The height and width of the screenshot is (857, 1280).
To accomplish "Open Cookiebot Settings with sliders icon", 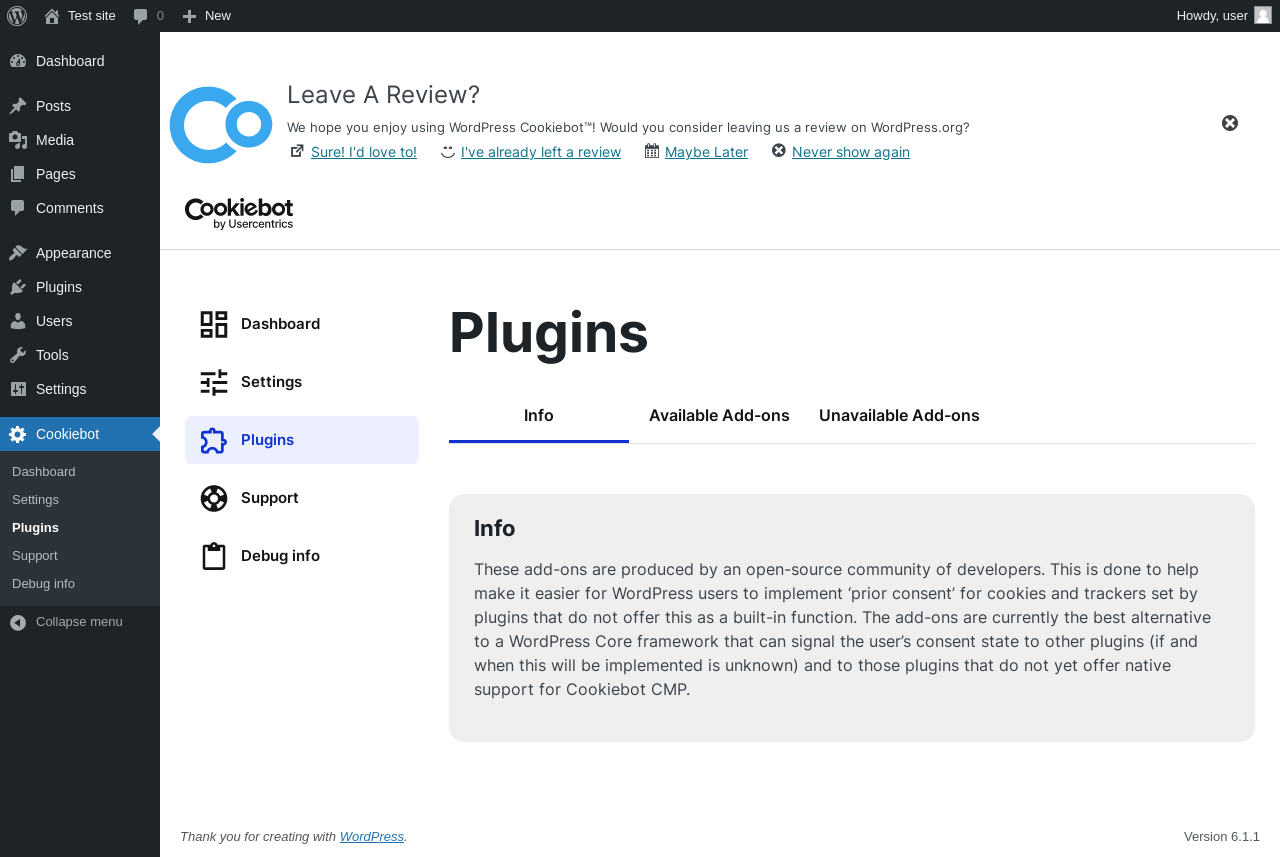I will [214, 382].
